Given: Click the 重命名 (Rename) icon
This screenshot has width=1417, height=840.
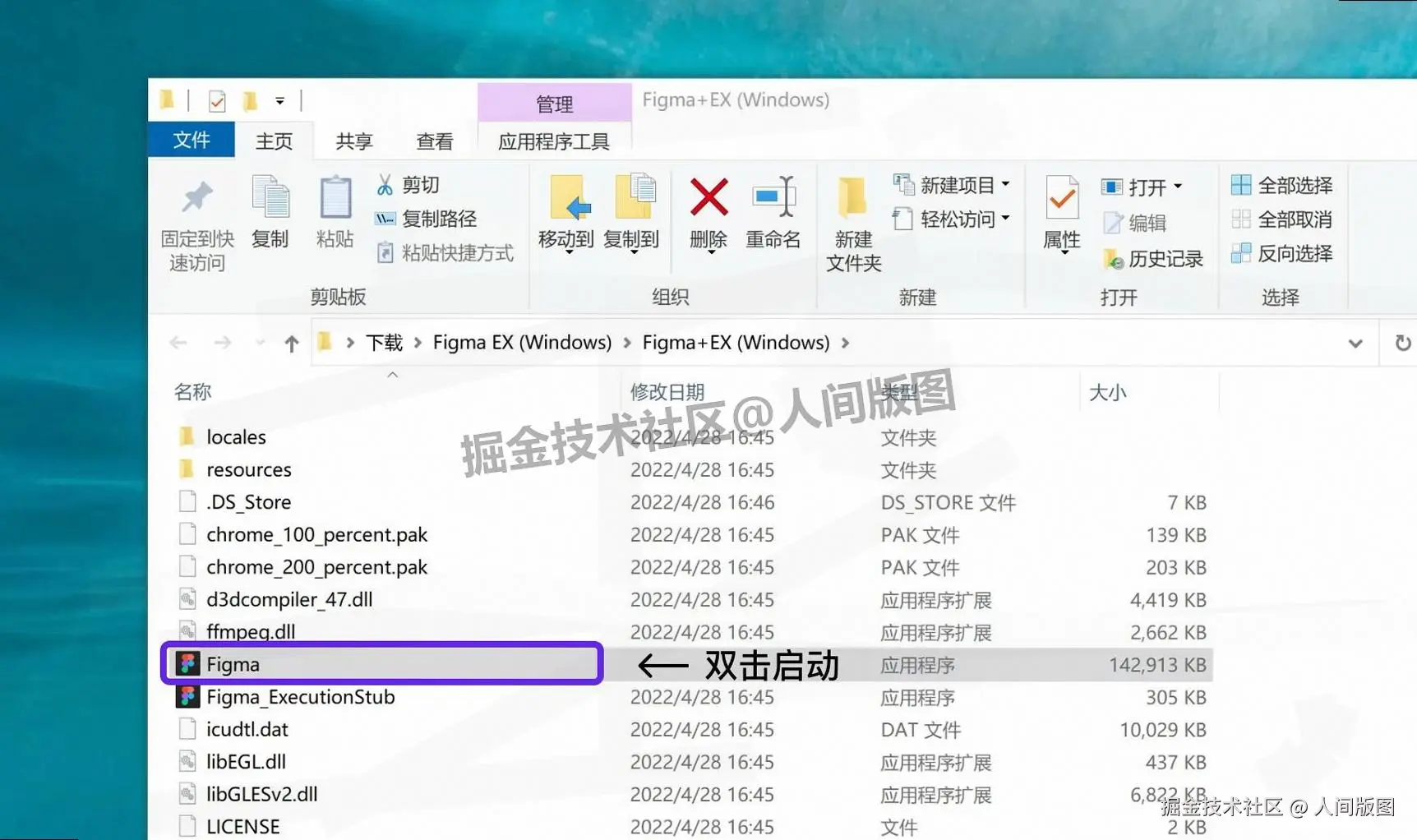Looking at the screenshot, I should [773, 197].
